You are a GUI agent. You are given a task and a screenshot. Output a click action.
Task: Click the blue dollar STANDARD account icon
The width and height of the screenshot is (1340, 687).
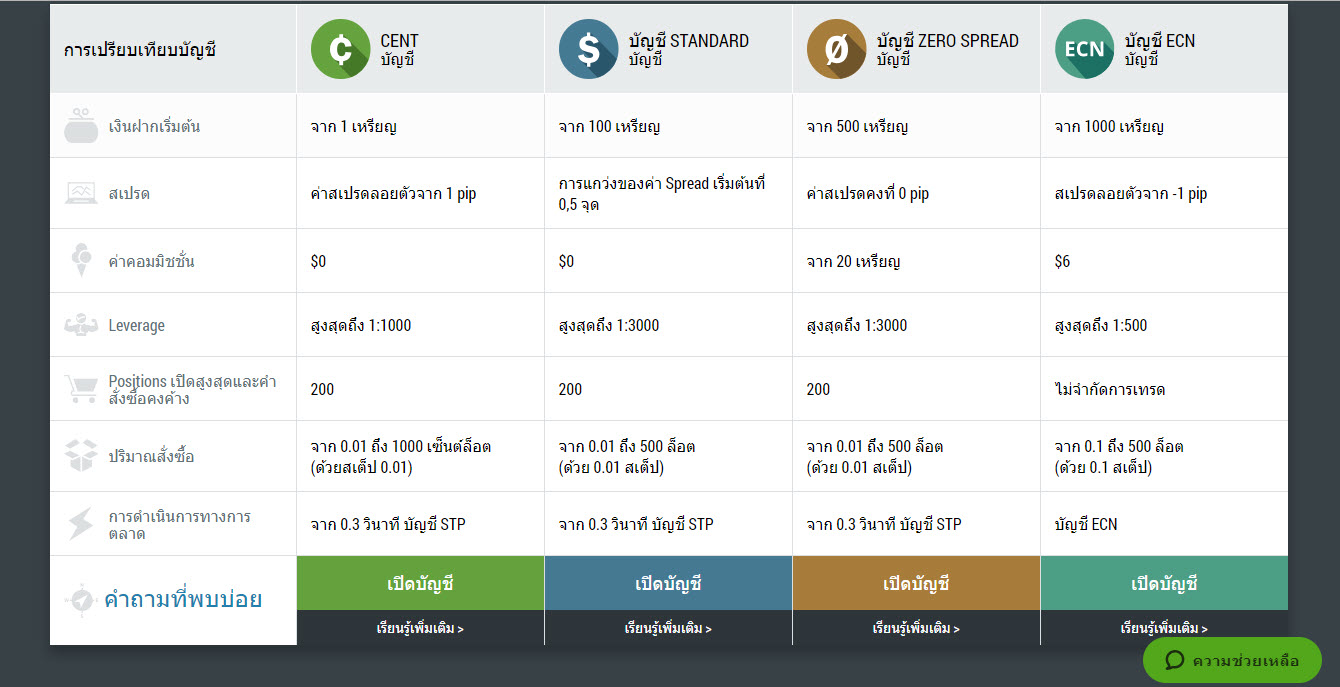click(588, 49)
